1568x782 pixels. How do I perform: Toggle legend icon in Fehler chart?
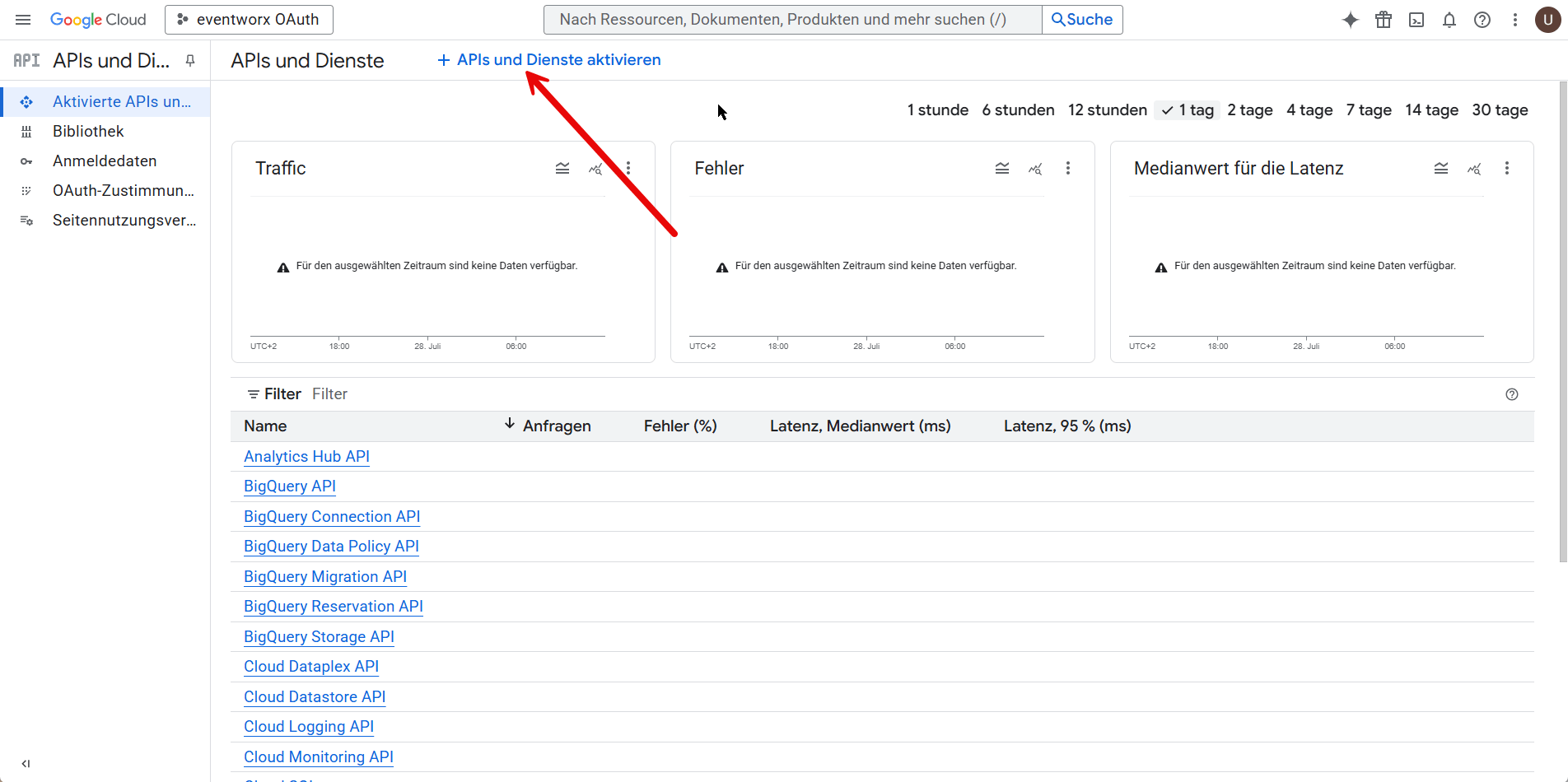tap(1002, 168)
